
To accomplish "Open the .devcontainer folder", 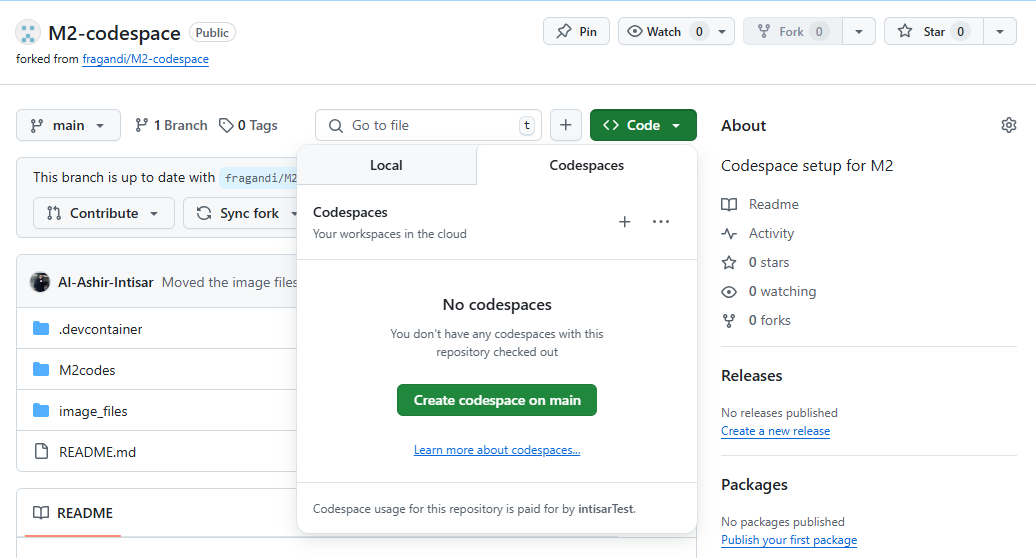I will pyautogui.click(x=100, y=329).
